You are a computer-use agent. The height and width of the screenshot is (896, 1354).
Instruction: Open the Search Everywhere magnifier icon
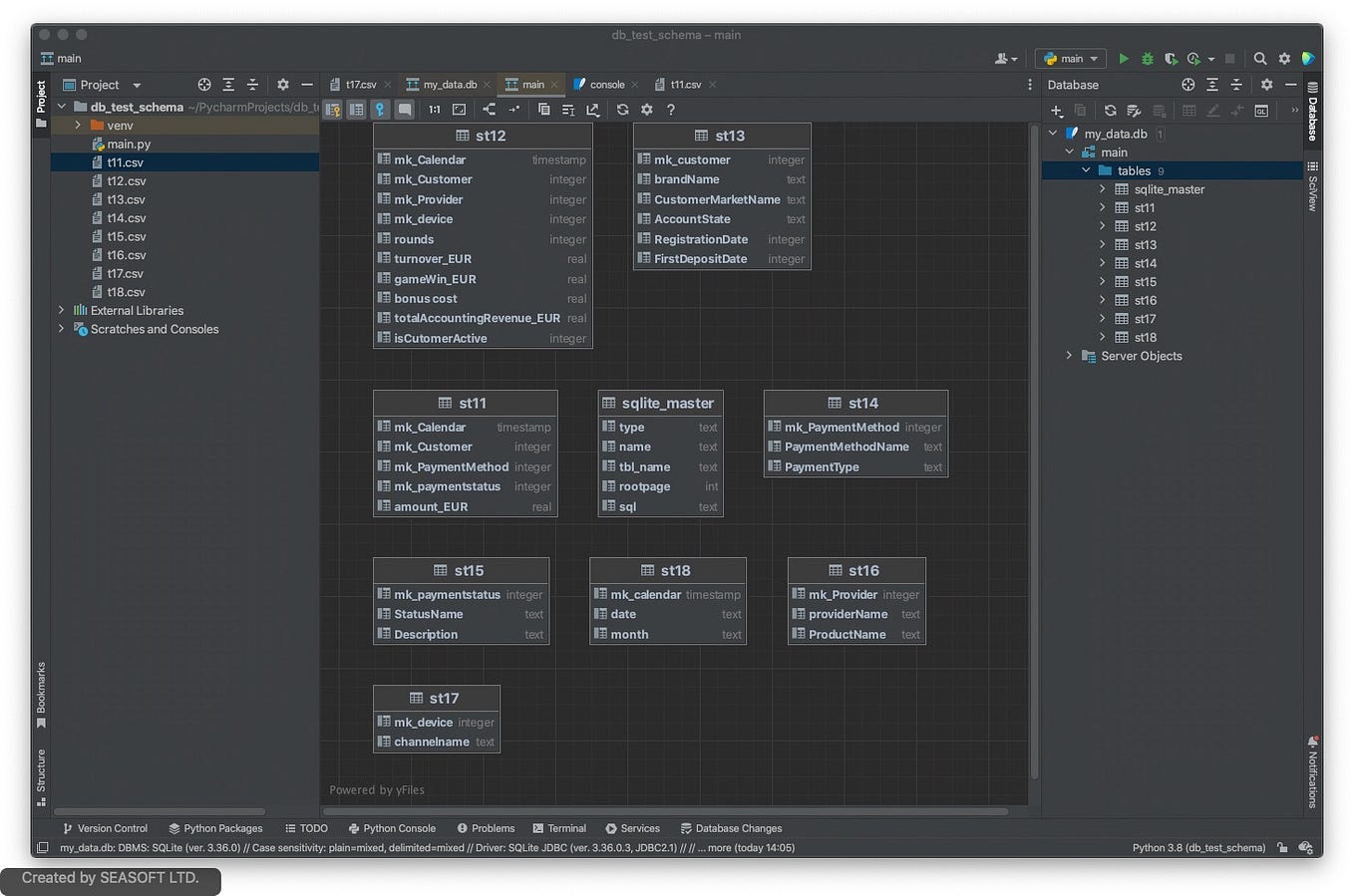tap(1260, 59)
